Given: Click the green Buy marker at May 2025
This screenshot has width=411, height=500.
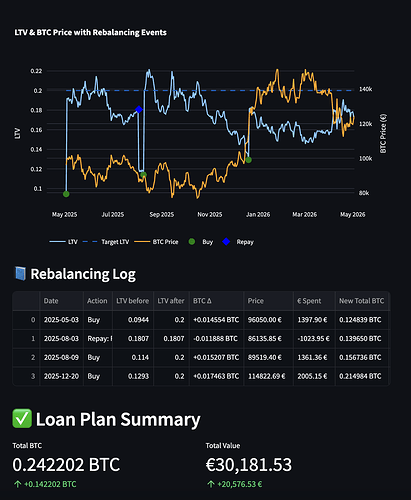Looking at the screenshot, I should 66,194.
